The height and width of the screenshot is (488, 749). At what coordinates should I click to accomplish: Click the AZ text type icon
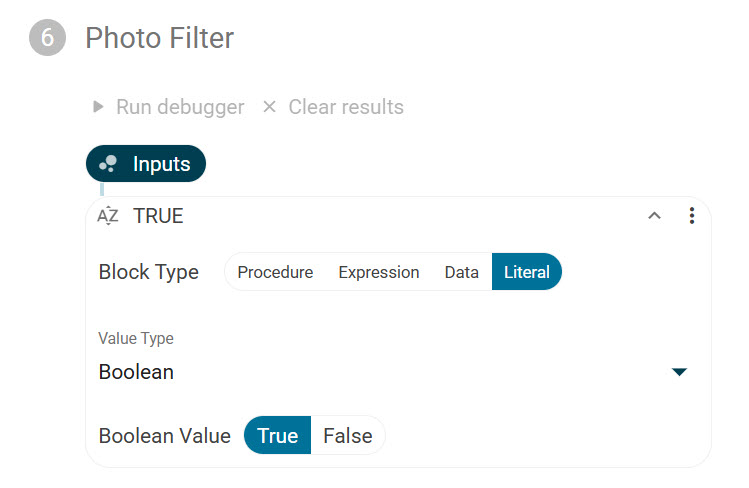pos(108,216)
